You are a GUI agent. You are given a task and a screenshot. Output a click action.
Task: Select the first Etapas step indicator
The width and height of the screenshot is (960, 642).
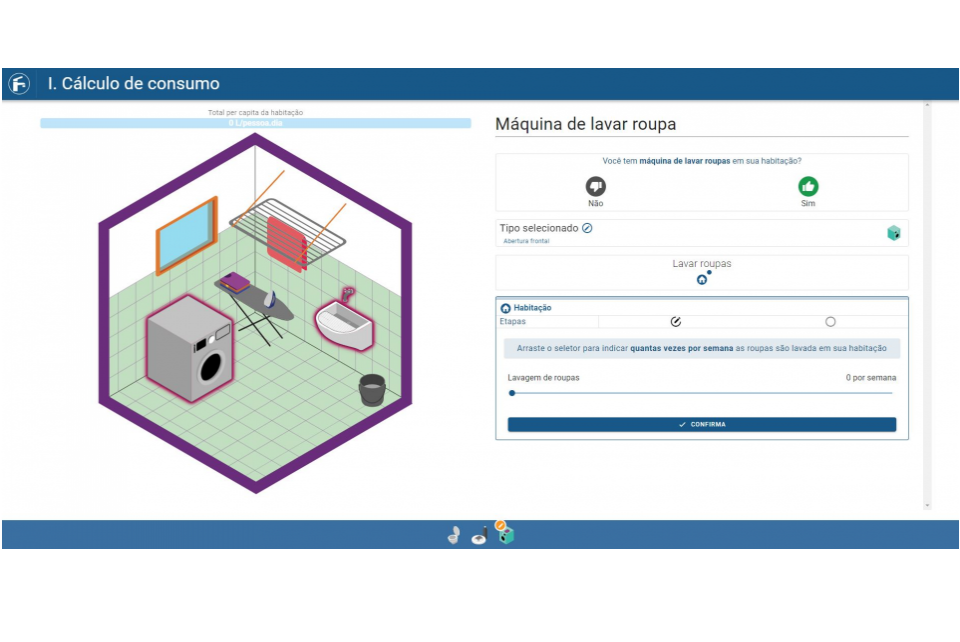click(676, 322)
